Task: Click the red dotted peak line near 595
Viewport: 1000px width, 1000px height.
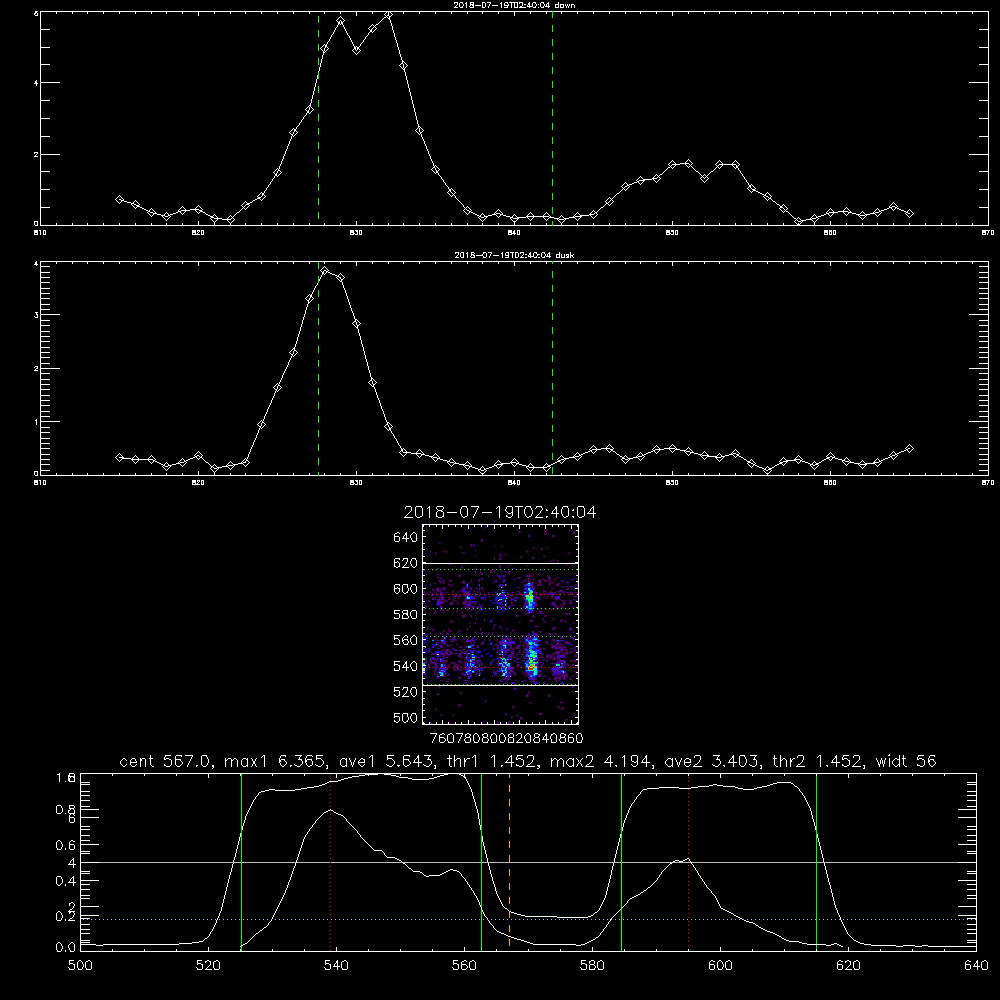Action: pyautogui.click(x=689, y=861)
